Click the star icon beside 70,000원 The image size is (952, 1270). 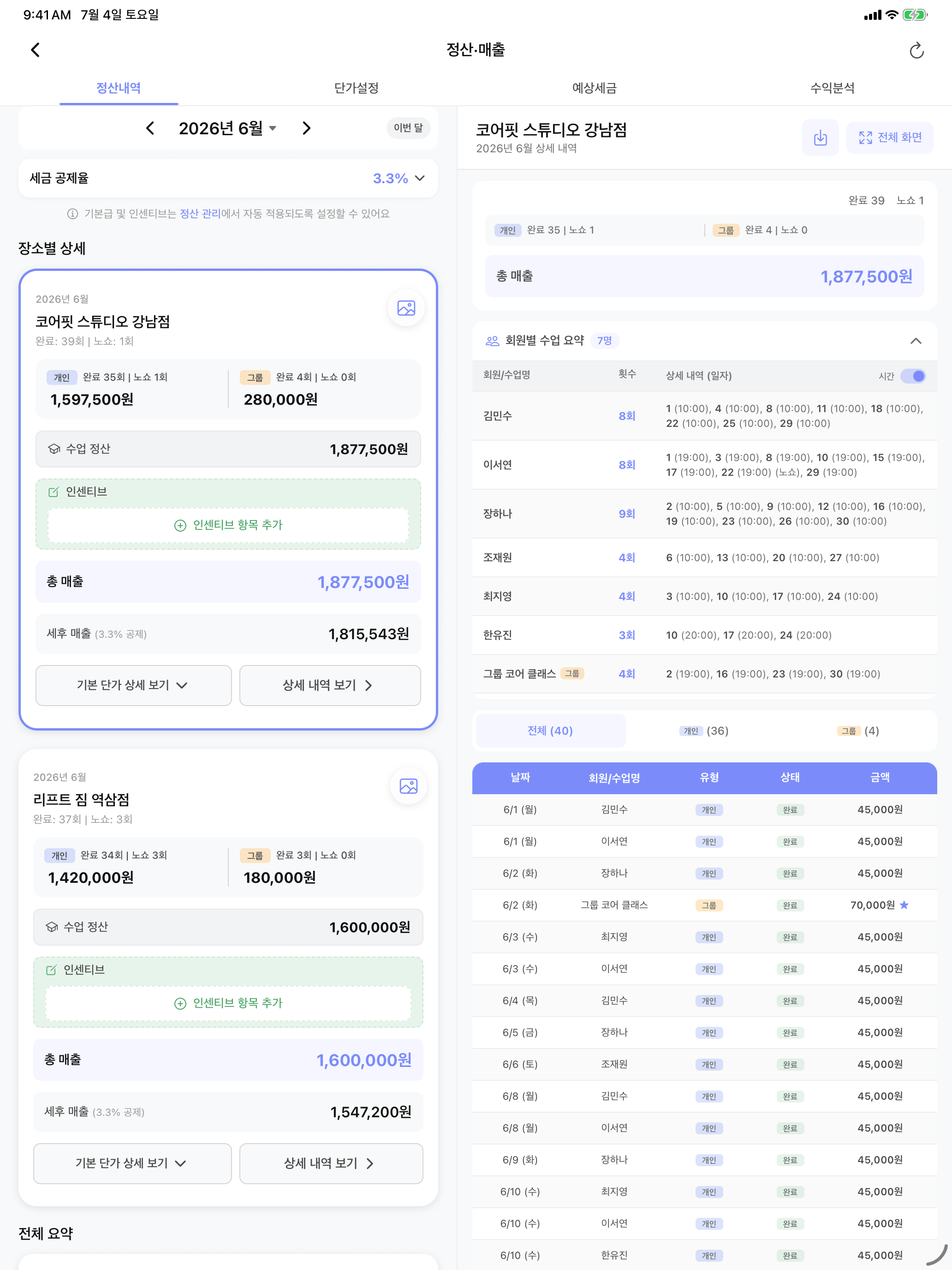click(904, 905)
